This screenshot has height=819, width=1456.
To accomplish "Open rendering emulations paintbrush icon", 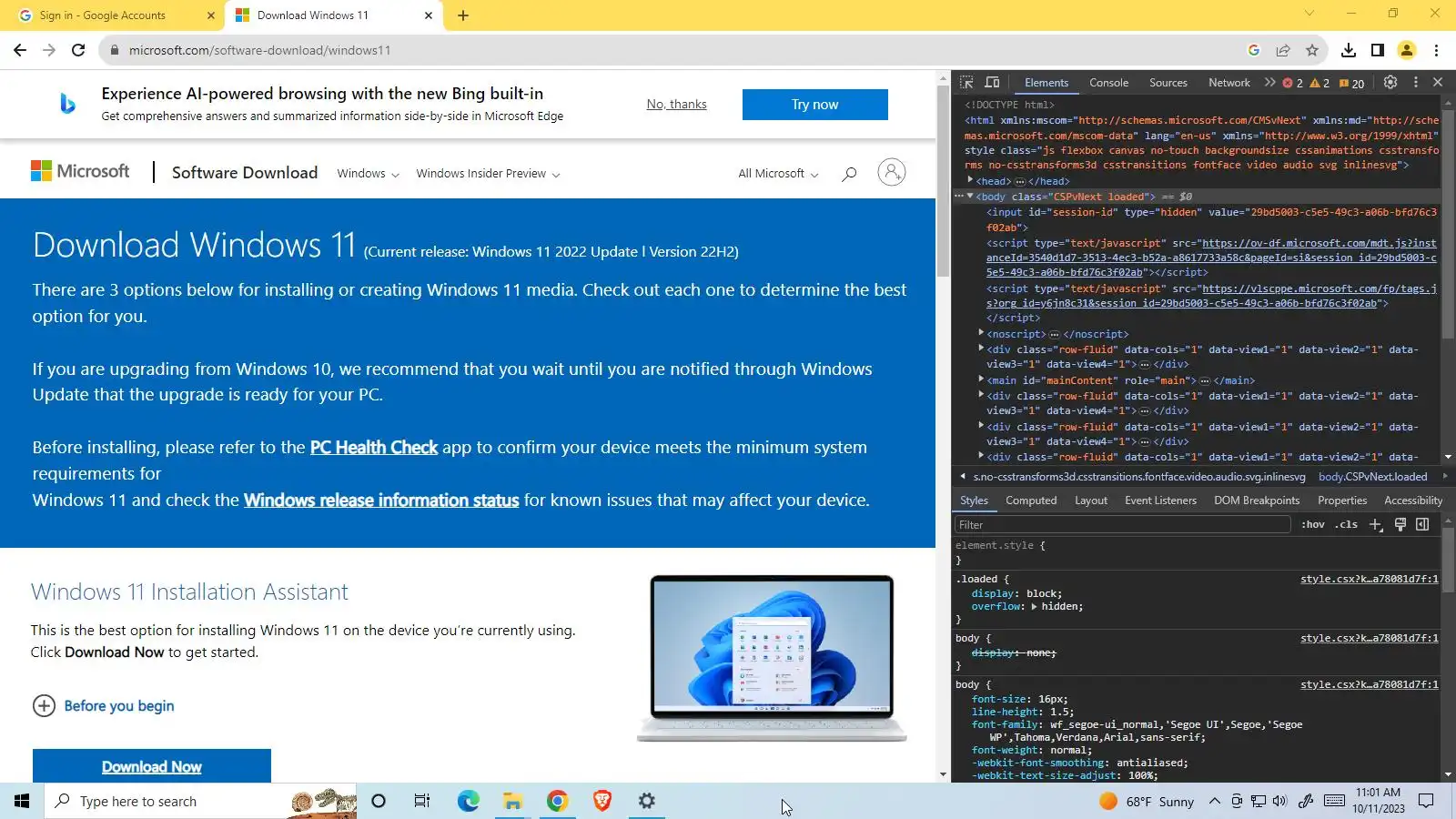I will click(x=1400, y=525).
